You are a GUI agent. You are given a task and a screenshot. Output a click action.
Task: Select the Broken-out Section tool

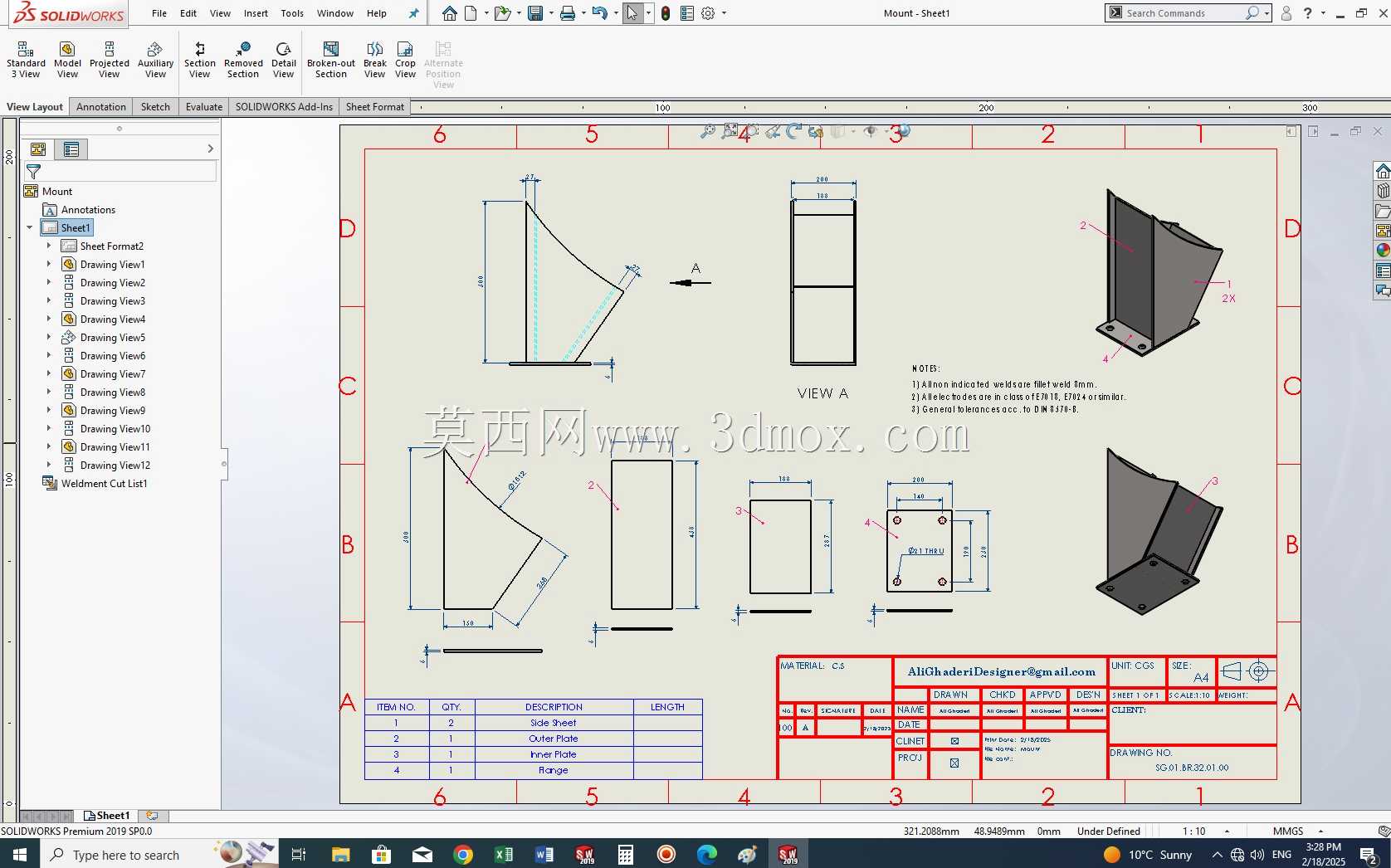(x=330, y=60)
